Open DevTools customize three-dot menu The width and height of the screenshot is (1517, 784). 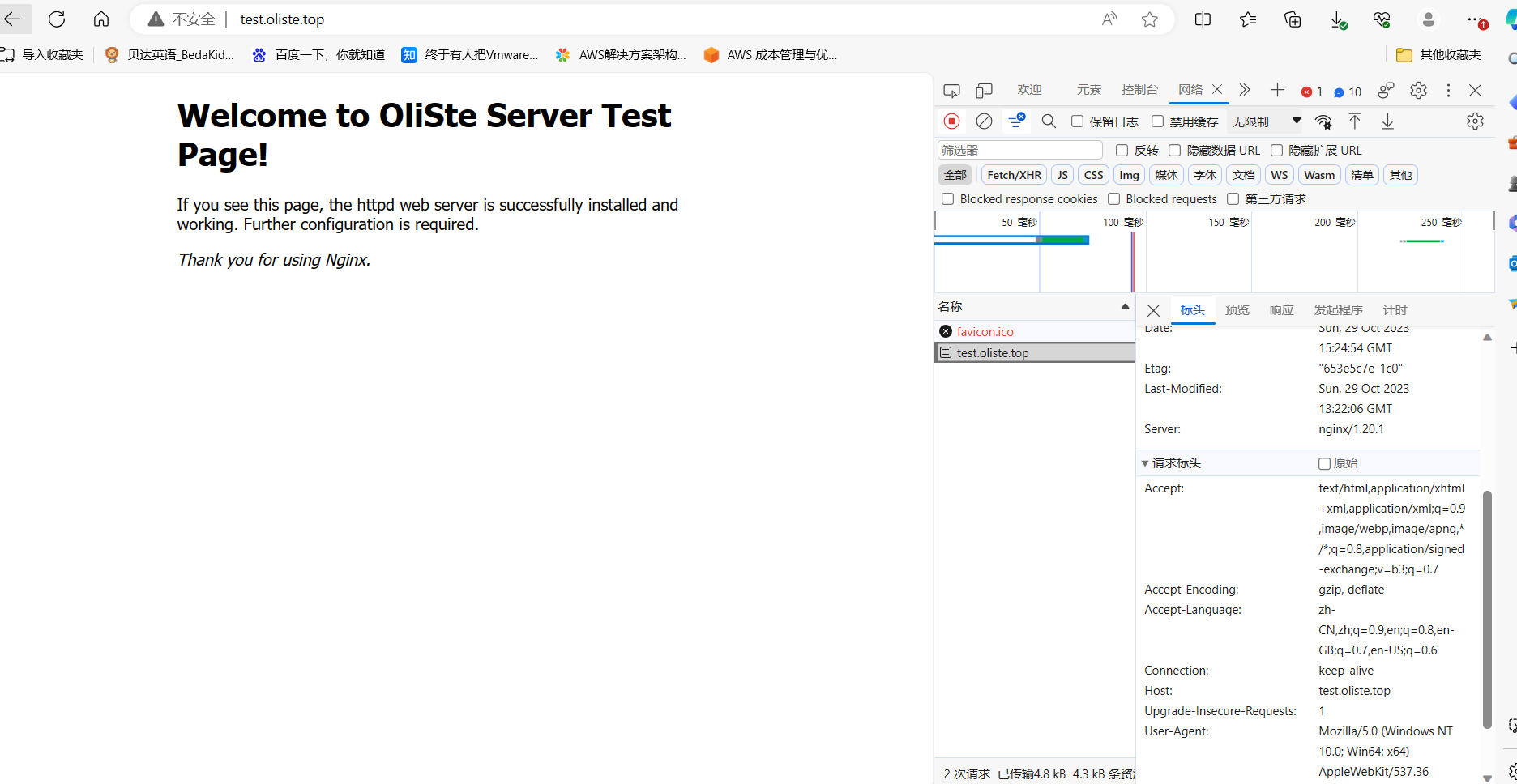(x=1448, y=91)
